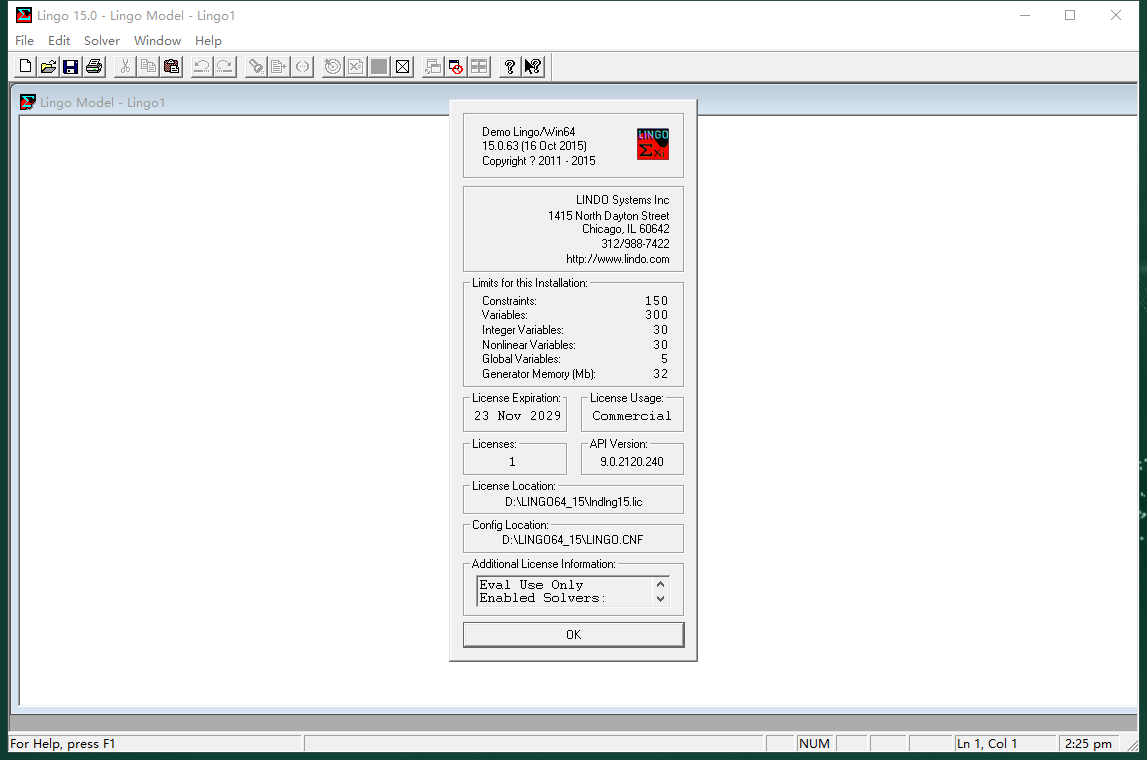Maximize the Lingo 15.0 main window
Image resolution: width=1147 pixels, height=760 pixels.
pyautogui.click(x=1069, y=15)
